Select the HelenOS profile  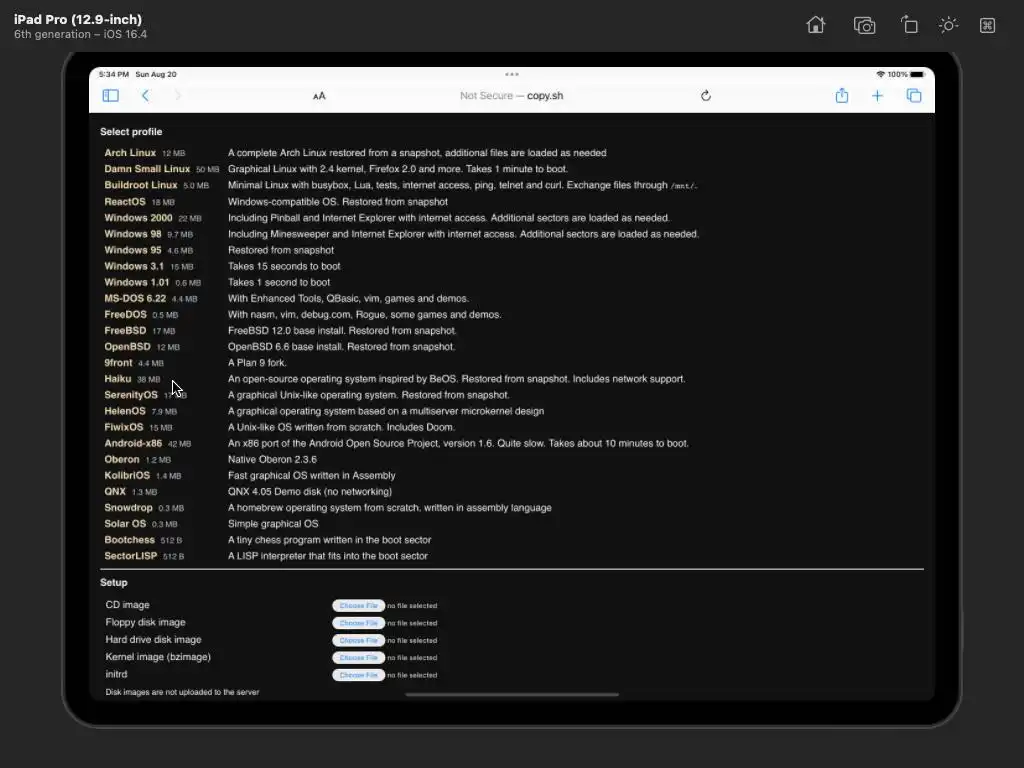coord(125,411)
